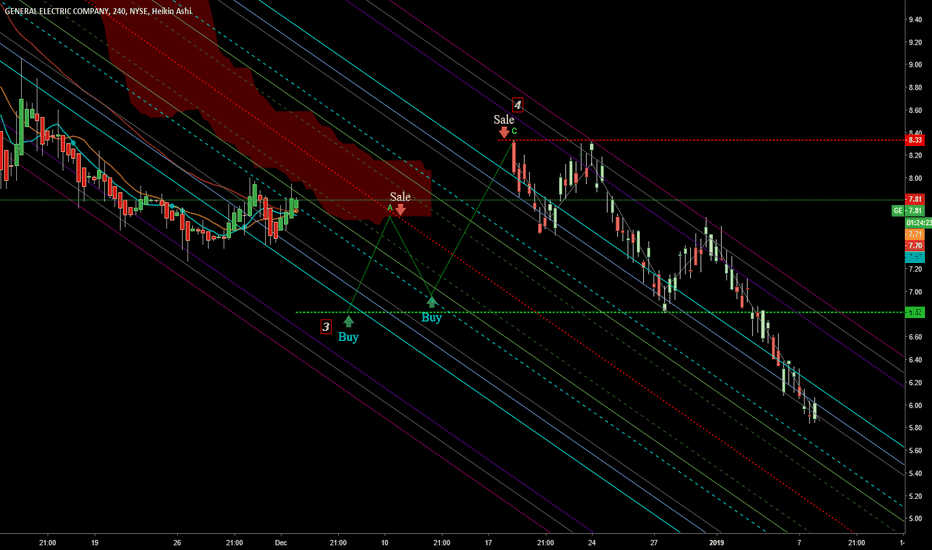Image resolution: width=932 pixels, height=550 pixels.
Task: Click the 24 date on time axis
Action: (592, 542)
